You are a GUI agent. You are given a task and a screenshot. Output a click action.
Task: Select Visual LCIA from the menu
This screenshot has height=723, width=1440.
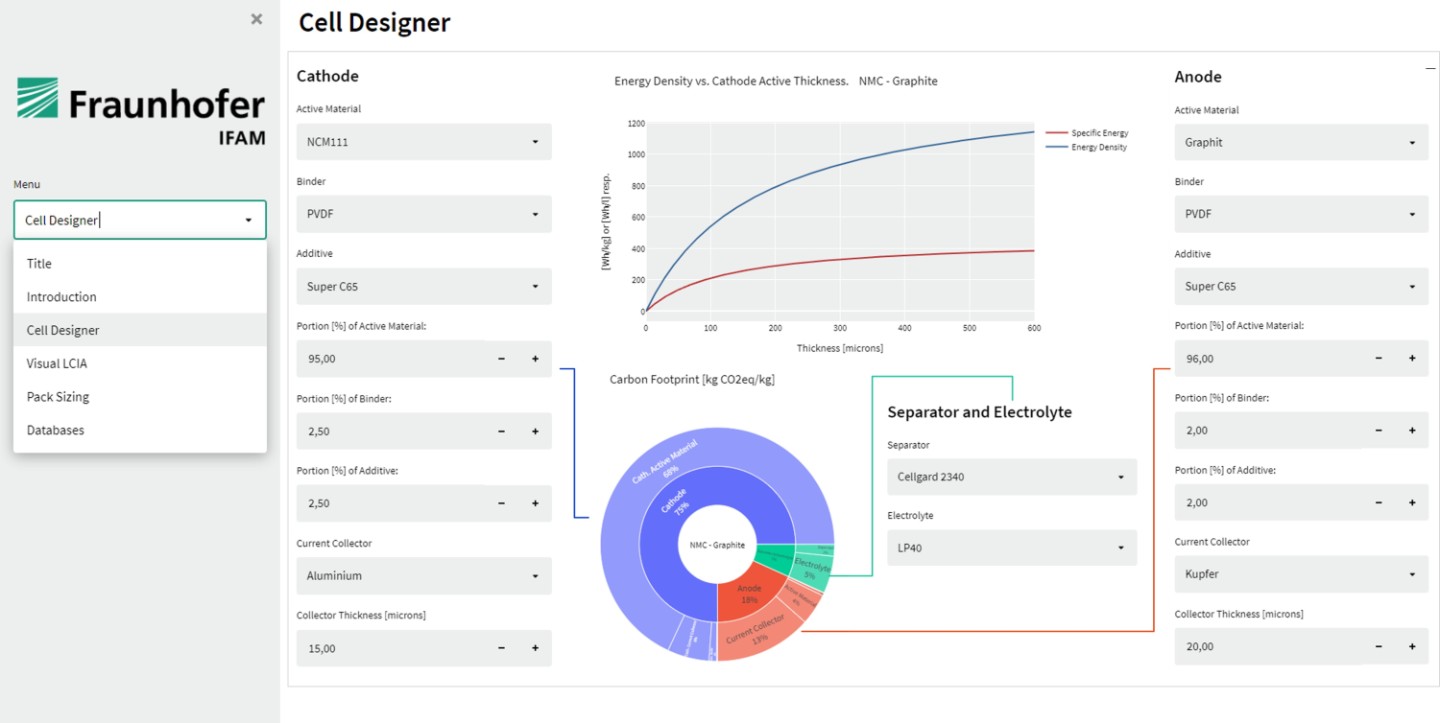coord(140,363)
